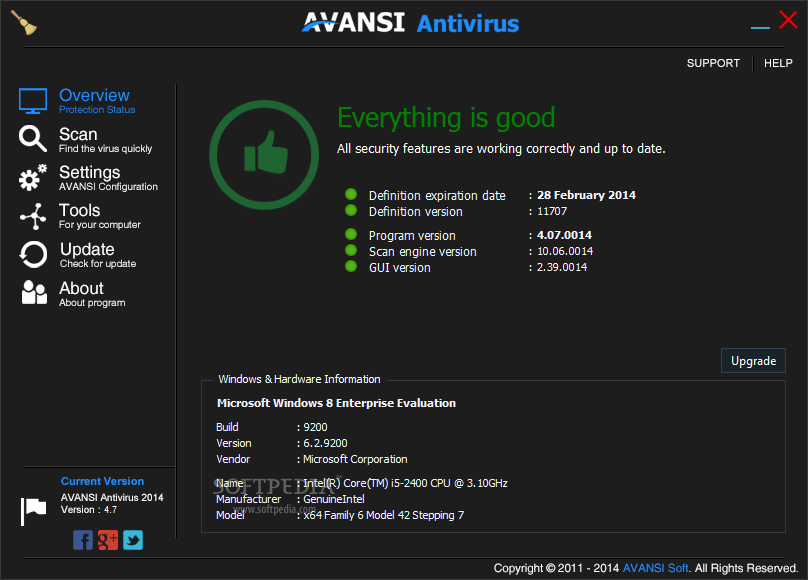Click the 'Intel(R) Core(TM) i5-2400' CPU name
The height and width of the screenshot is (580, 808).
405,483
